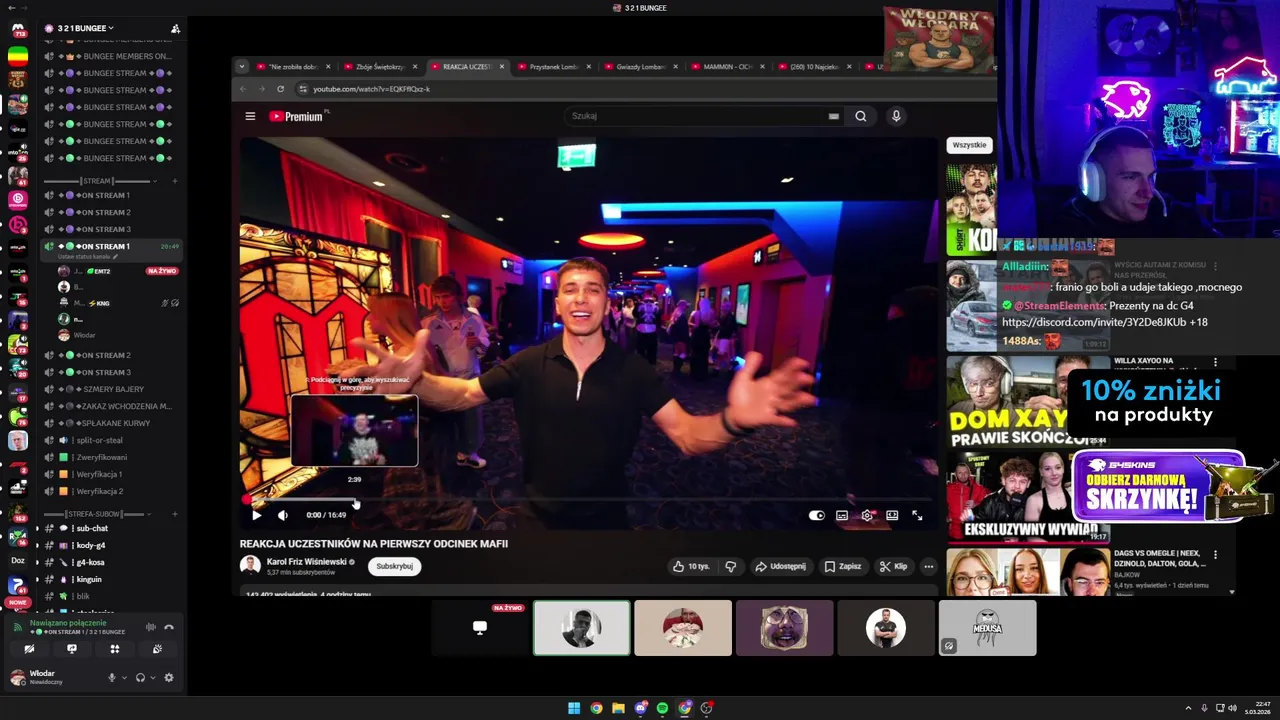The width and height of the screenshot is (1280, 720).
Task: Mute the YouTube player volume icon
Action: (x=282, y=515)
